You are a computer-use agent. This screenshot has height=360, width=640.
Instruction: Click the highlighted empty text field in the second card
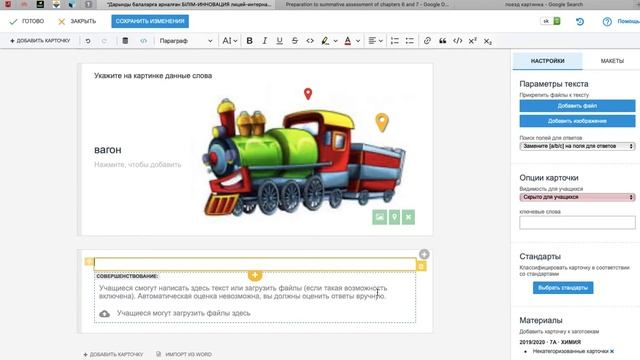pos(255,264)
